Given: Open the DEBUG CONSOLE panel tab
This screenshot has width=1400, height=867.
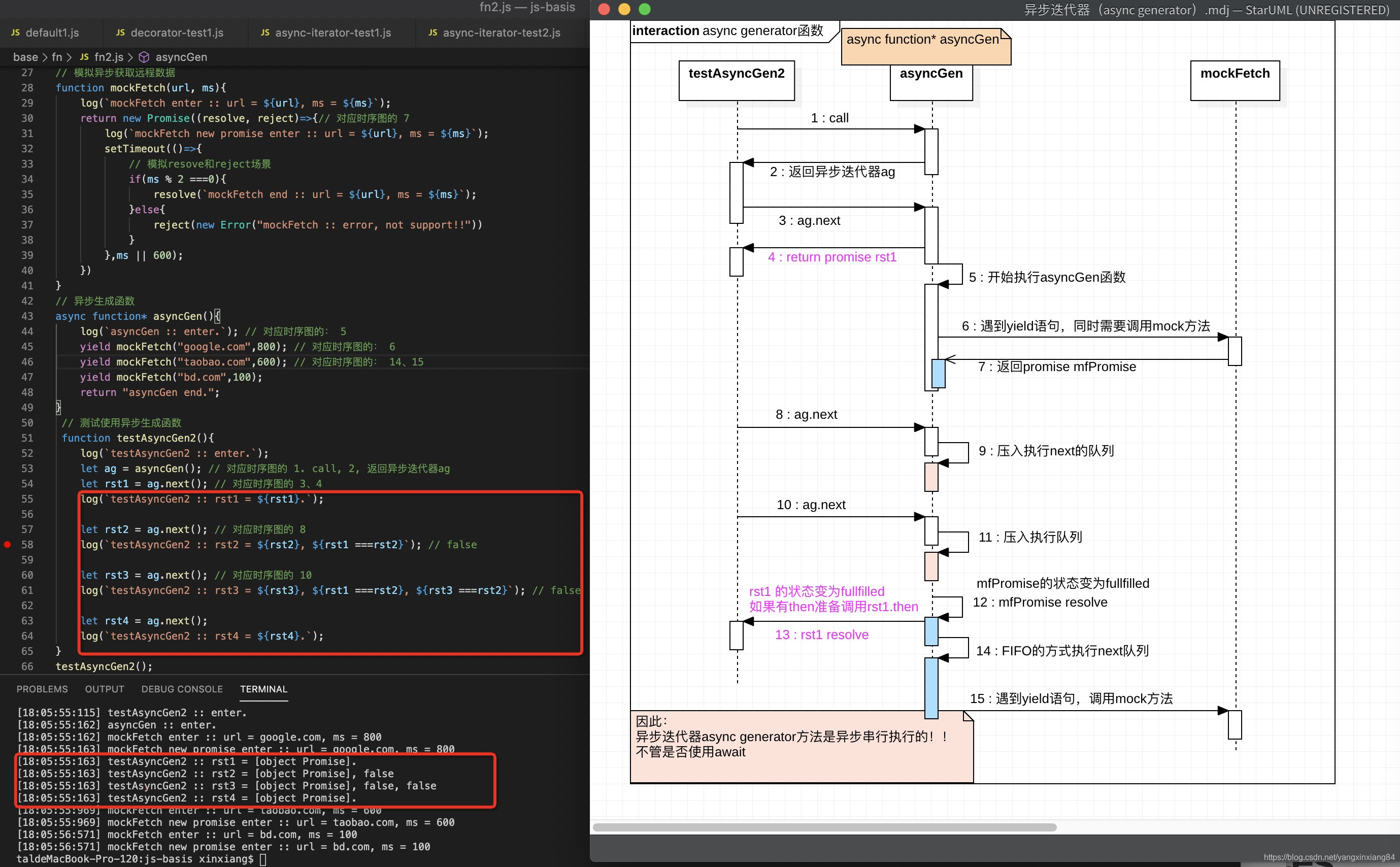Looking at the screenshot, I should [182, 689].
